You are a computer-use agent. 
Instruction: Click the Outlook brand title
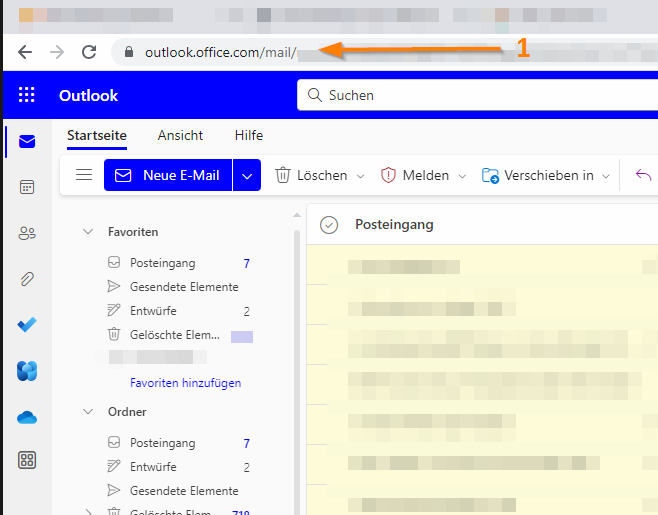(89, 96)
